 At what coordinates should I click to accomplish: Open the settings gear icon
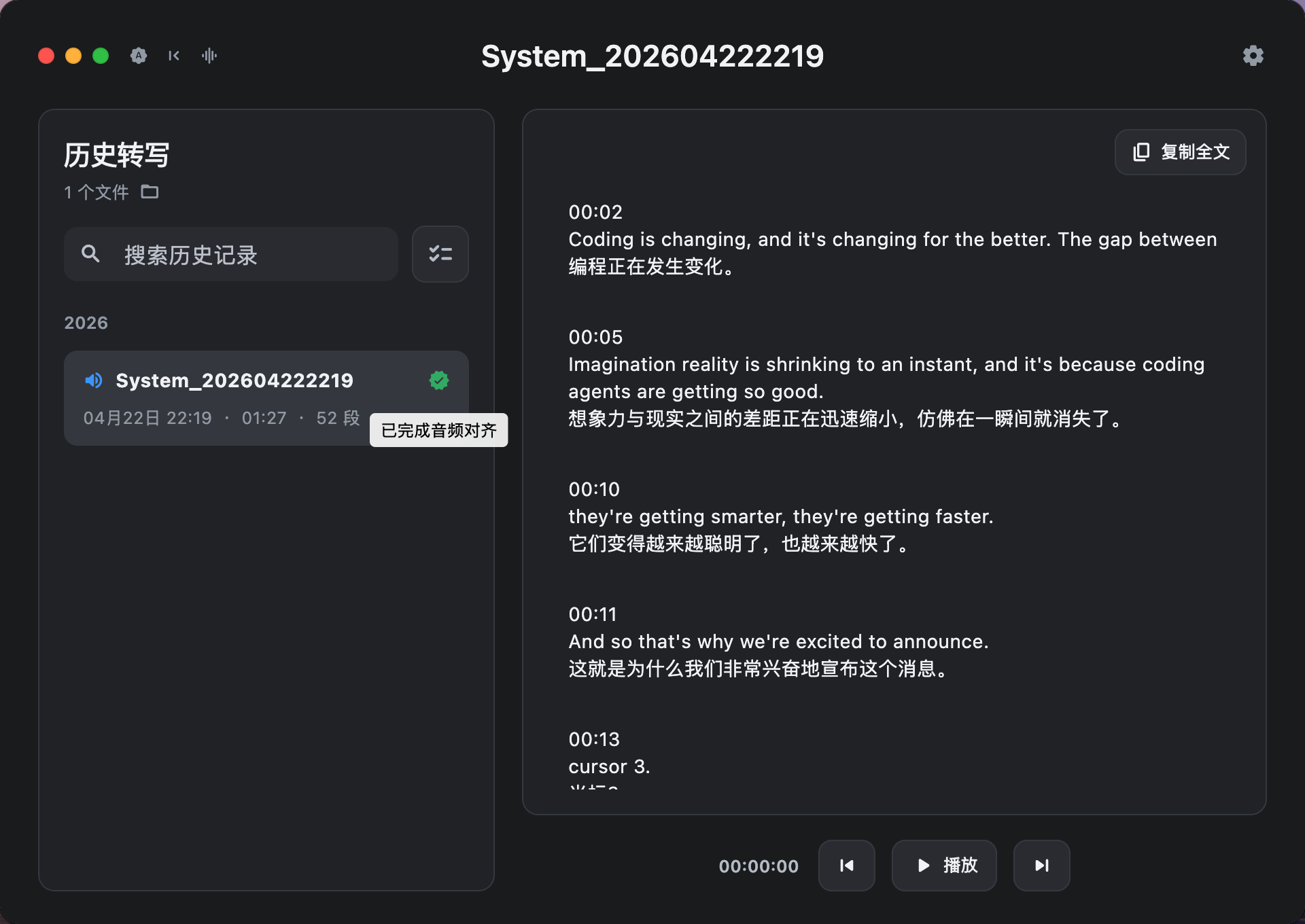pos(1253,56)
